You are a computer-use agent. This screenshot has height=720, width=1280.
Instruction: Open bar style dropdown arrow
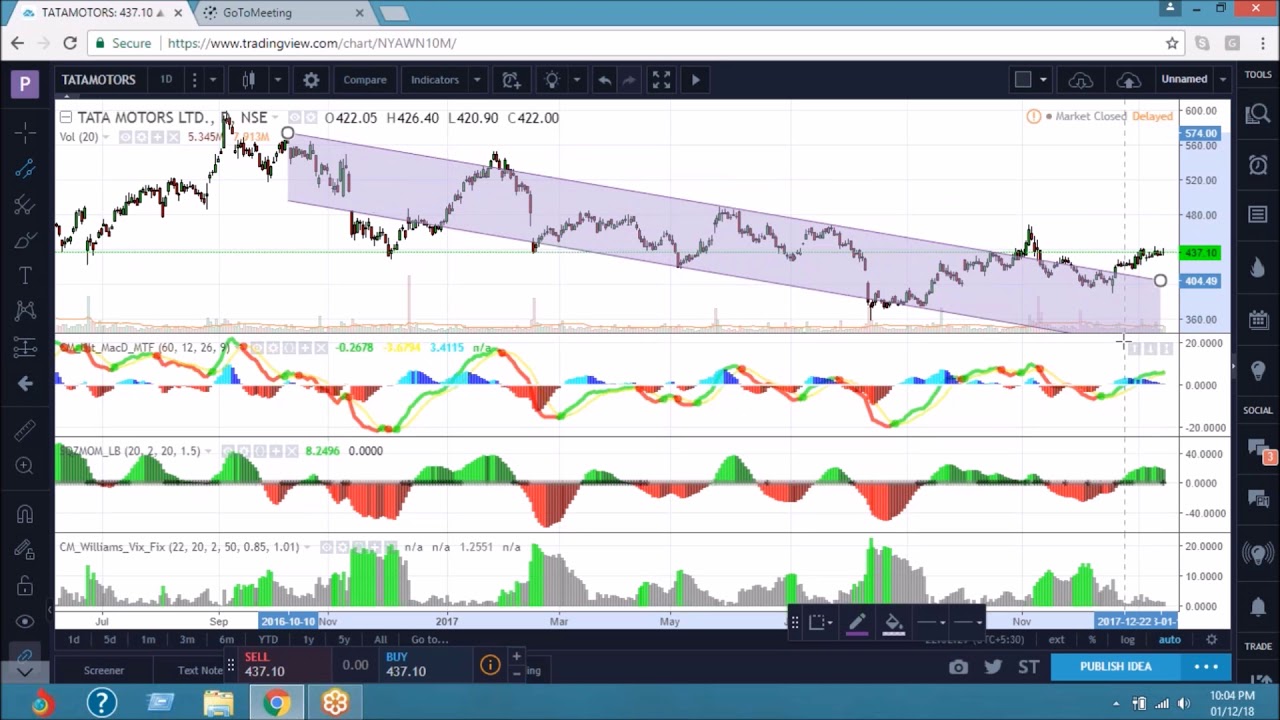click(277, 80)
